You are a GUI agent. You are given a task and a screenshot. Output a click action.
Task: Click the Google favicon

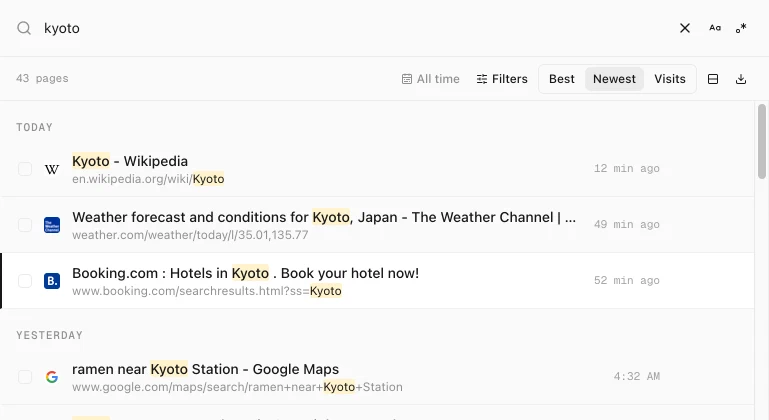pos(52,377)
